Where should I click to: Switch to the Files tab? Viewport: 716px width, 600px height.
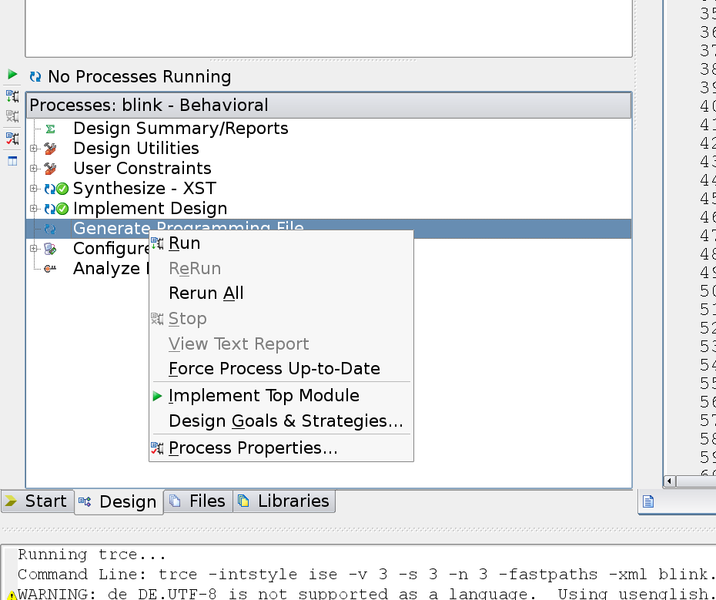[198, 501]
